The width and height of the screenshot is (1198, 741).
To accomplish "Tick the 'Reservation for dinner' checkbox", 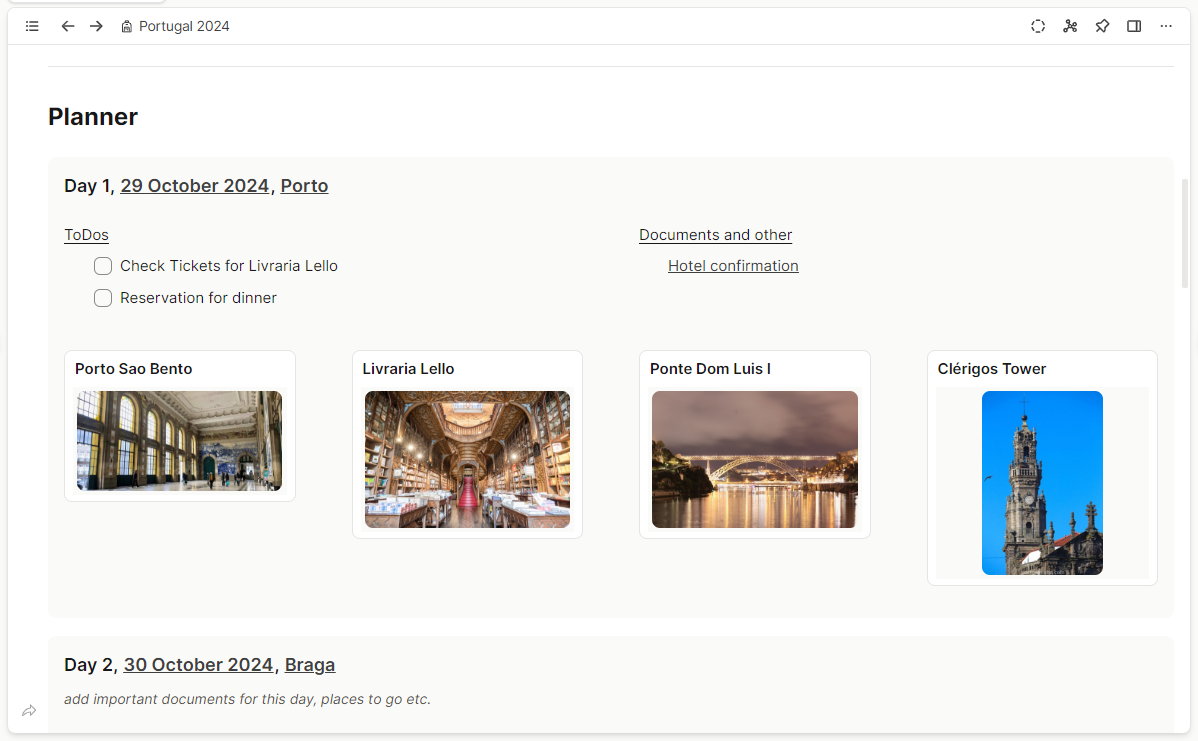I will click(x=103, y=298).
